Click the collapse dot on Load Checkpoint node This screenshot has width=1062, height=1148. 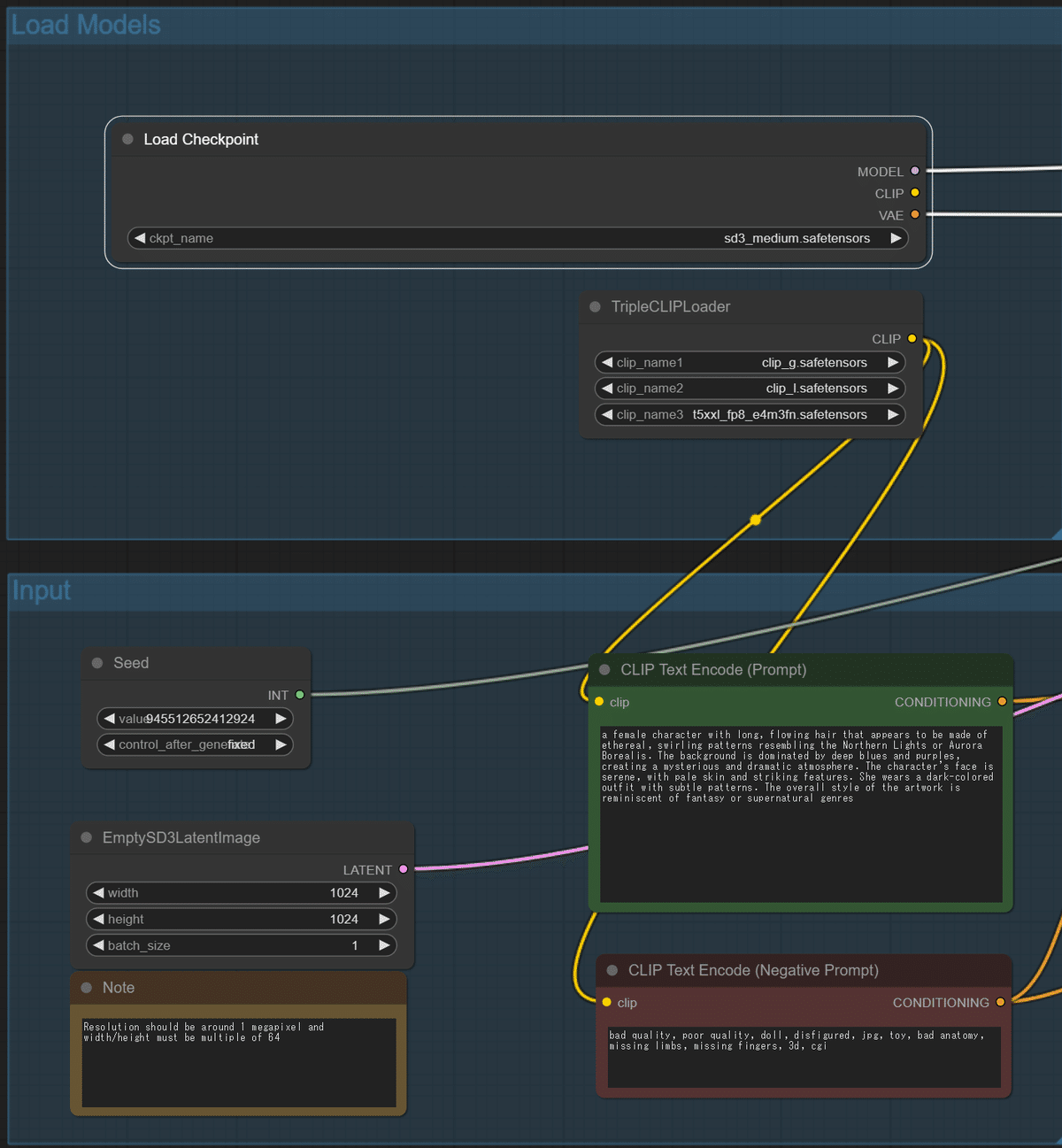point(127,139)
